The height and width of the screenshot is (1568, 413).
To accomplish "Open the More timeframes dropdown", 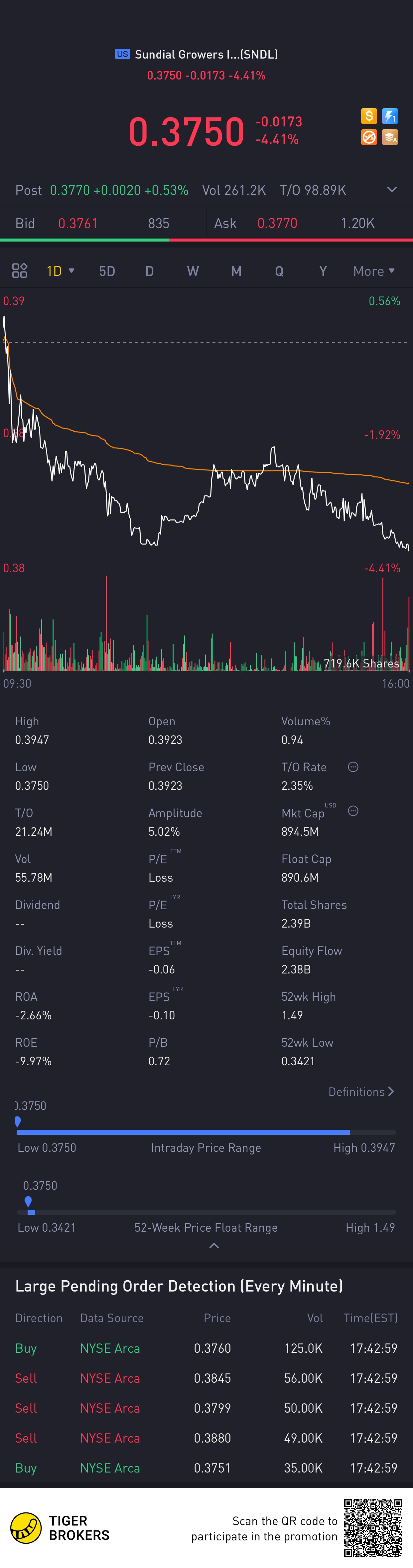I will 374,271.
